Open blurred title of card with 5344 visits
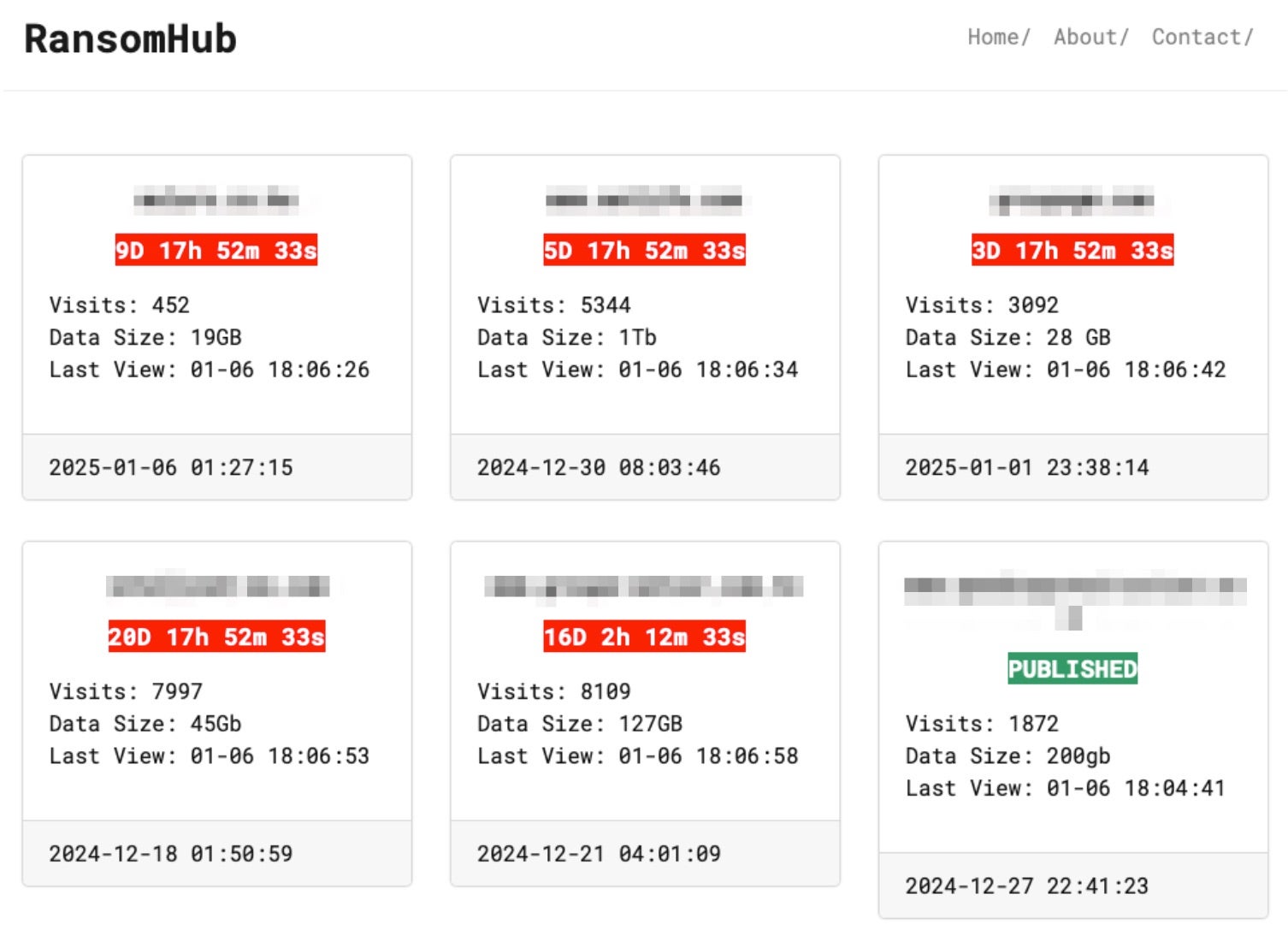The image size is (1288, 936). [644, 201]
